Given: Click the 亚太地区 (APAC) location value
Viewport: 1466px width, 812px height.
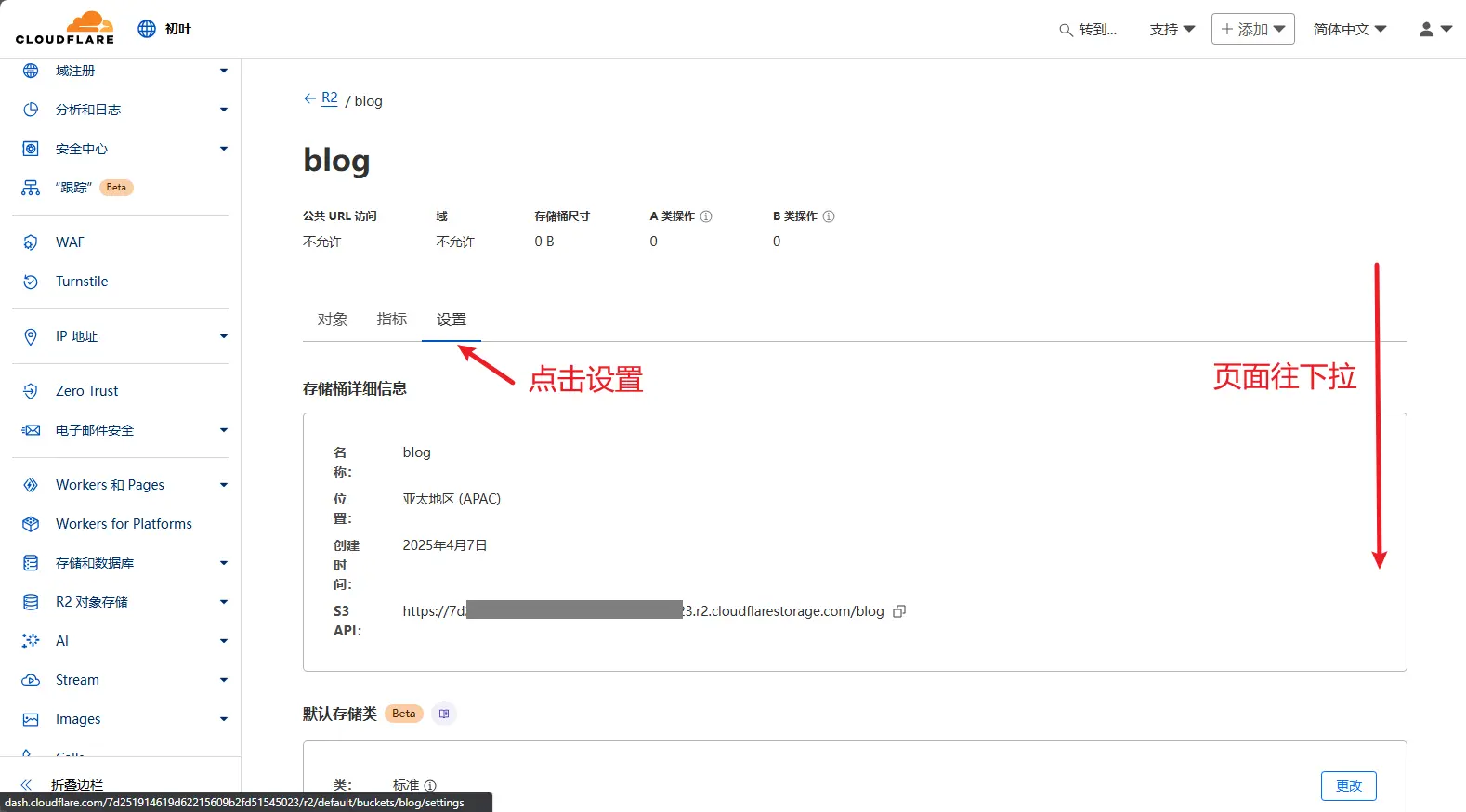Looking at the screenshot, I should [452, 499].
